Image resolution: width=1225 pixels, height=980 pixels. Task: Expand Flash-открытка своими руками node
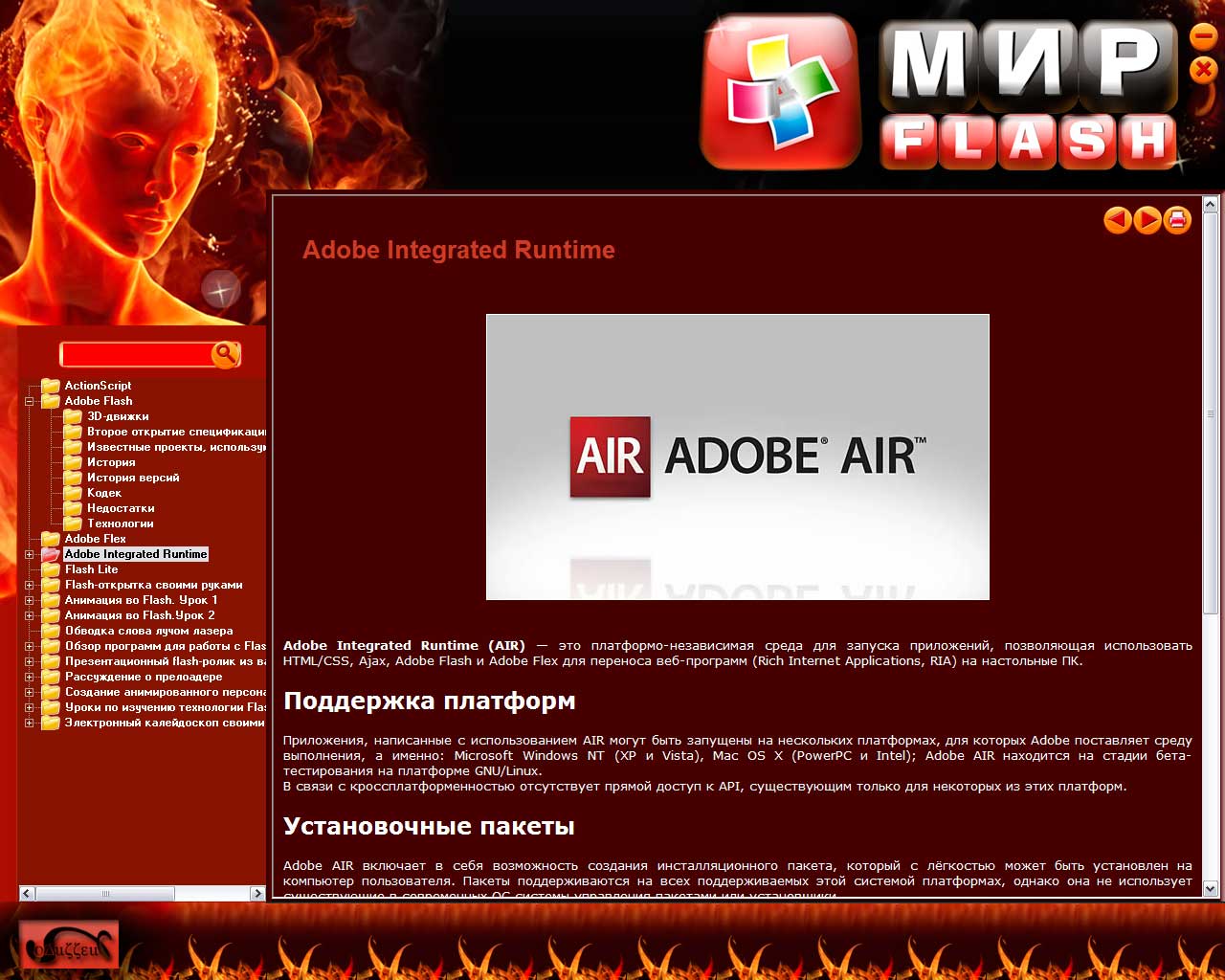(30, 585)
